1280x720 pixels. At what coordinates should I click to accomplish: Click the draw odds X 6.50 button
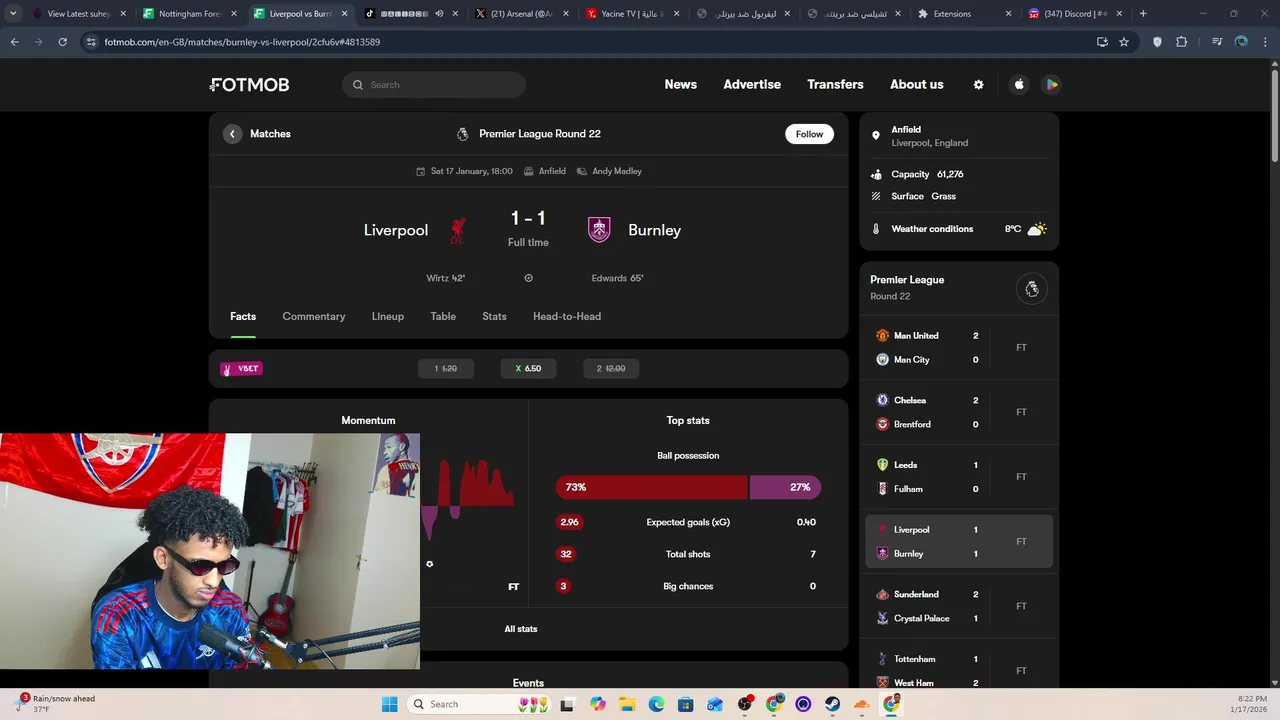click(528, 369)
